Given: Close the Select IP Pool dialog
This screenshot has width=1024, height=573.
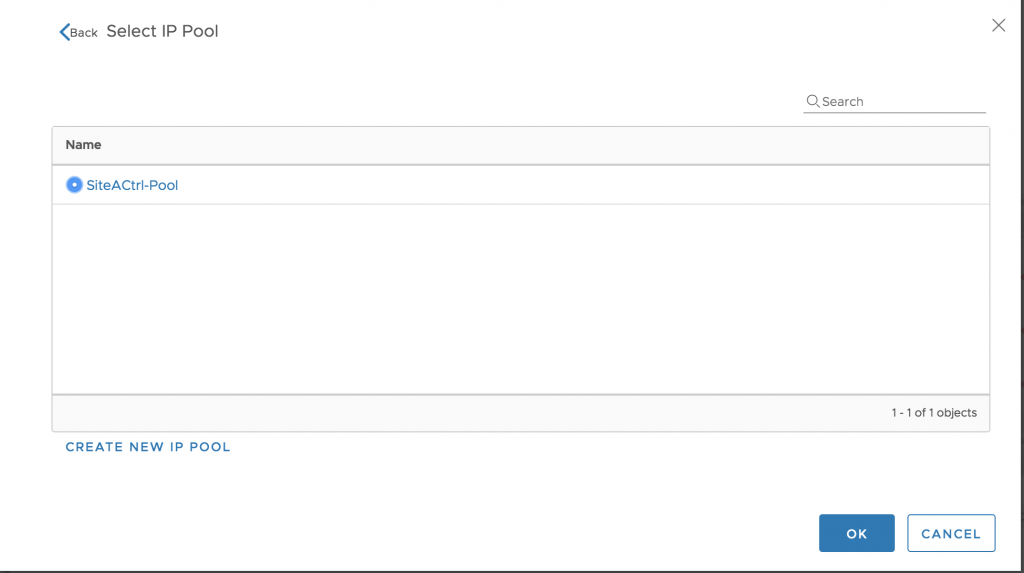Looking at the screenshot, I should (x=998, y=25).
